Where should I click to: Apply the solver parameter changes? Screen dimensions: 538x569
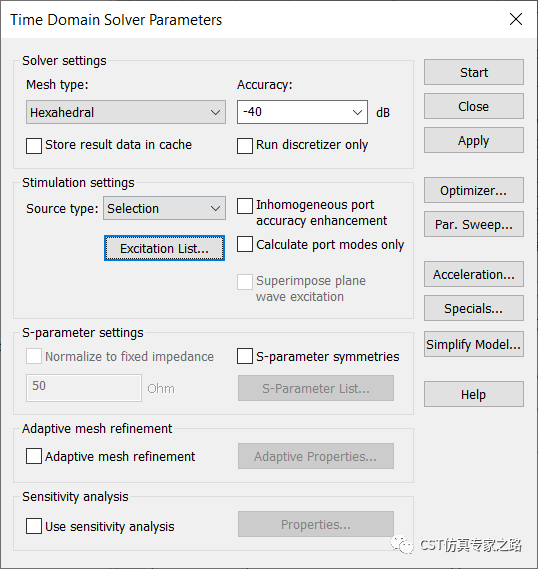(473, 140)
